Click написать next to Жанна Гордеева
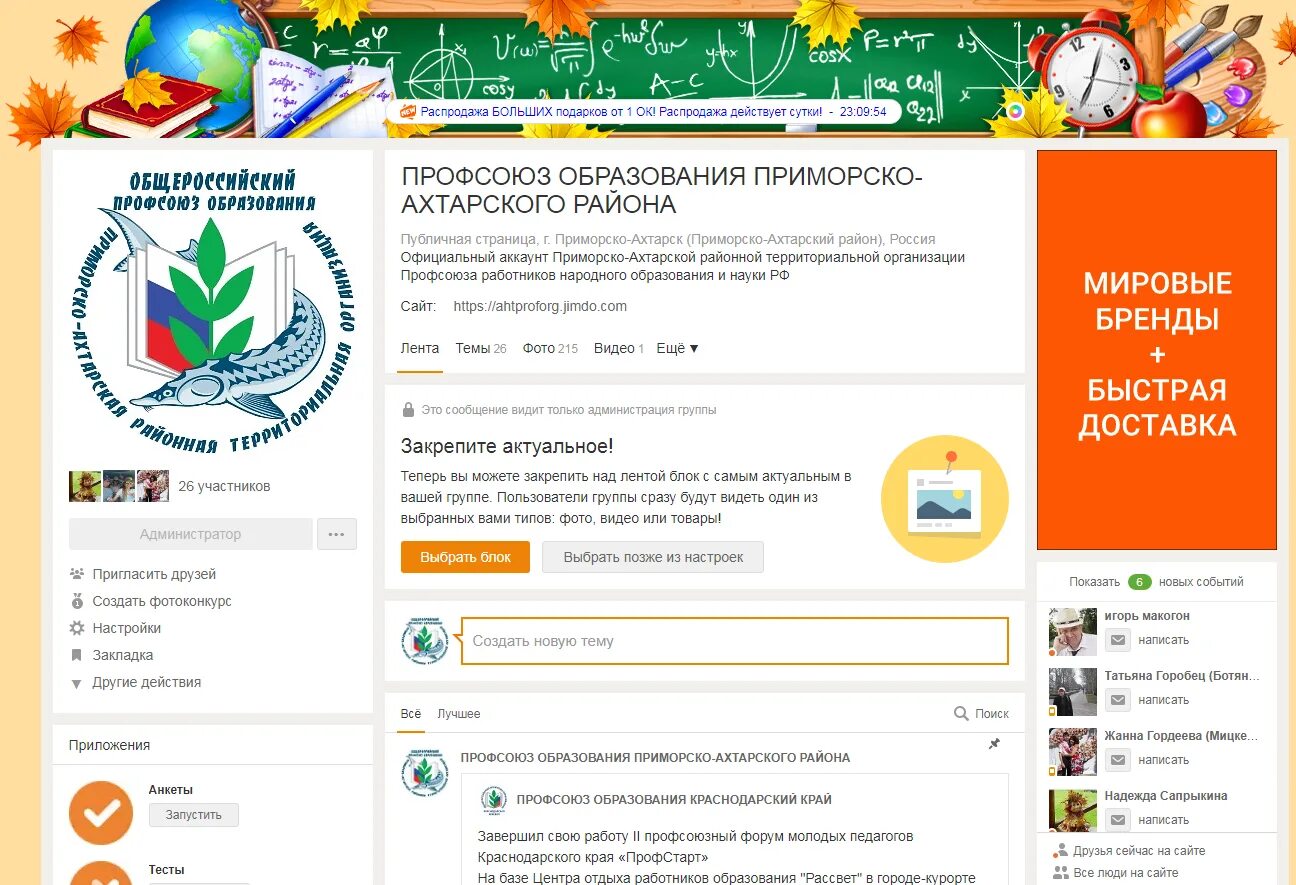 pyautogui.click(x=1164, y=760)
